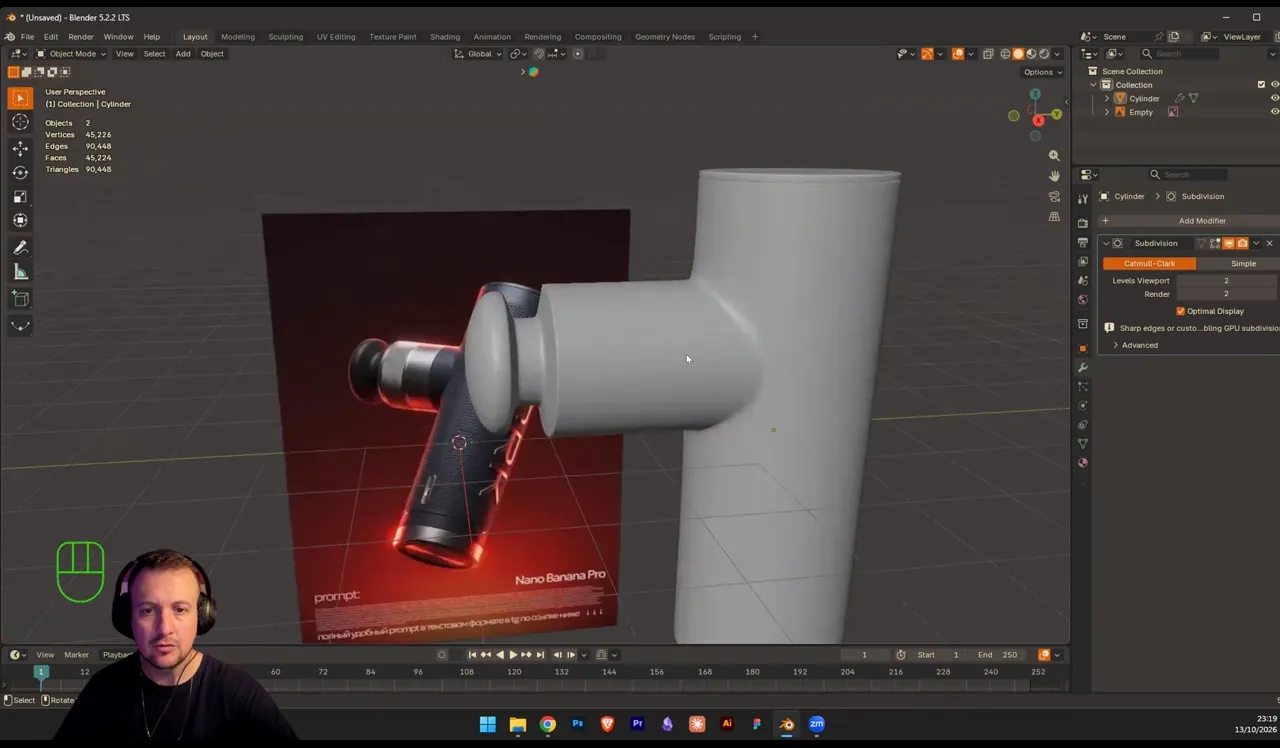Toggle Subdivision modifier viewport display

1229,243
